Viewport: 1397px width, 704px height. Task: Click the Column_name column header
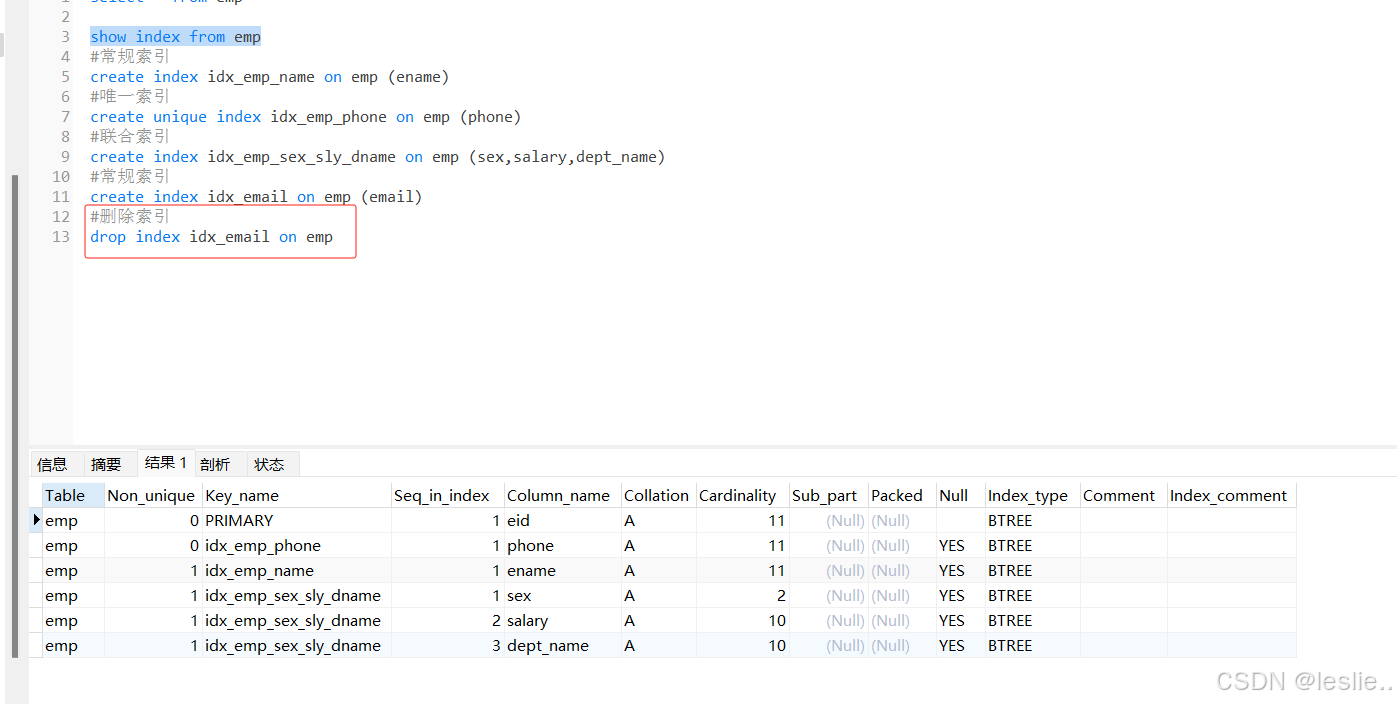(563, 495)
